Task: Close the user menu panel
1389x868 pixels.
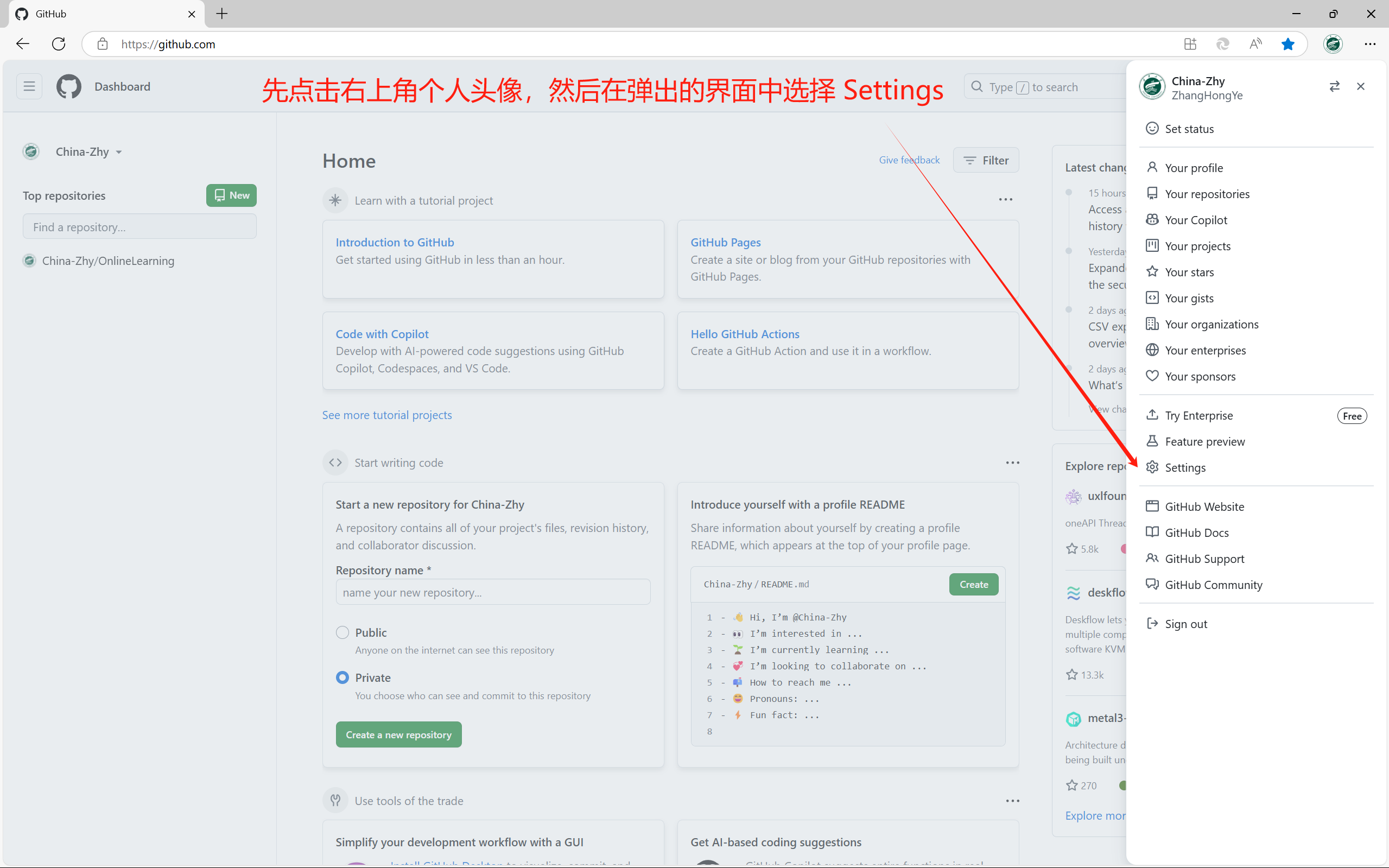Action: [x=1361, y=87]
